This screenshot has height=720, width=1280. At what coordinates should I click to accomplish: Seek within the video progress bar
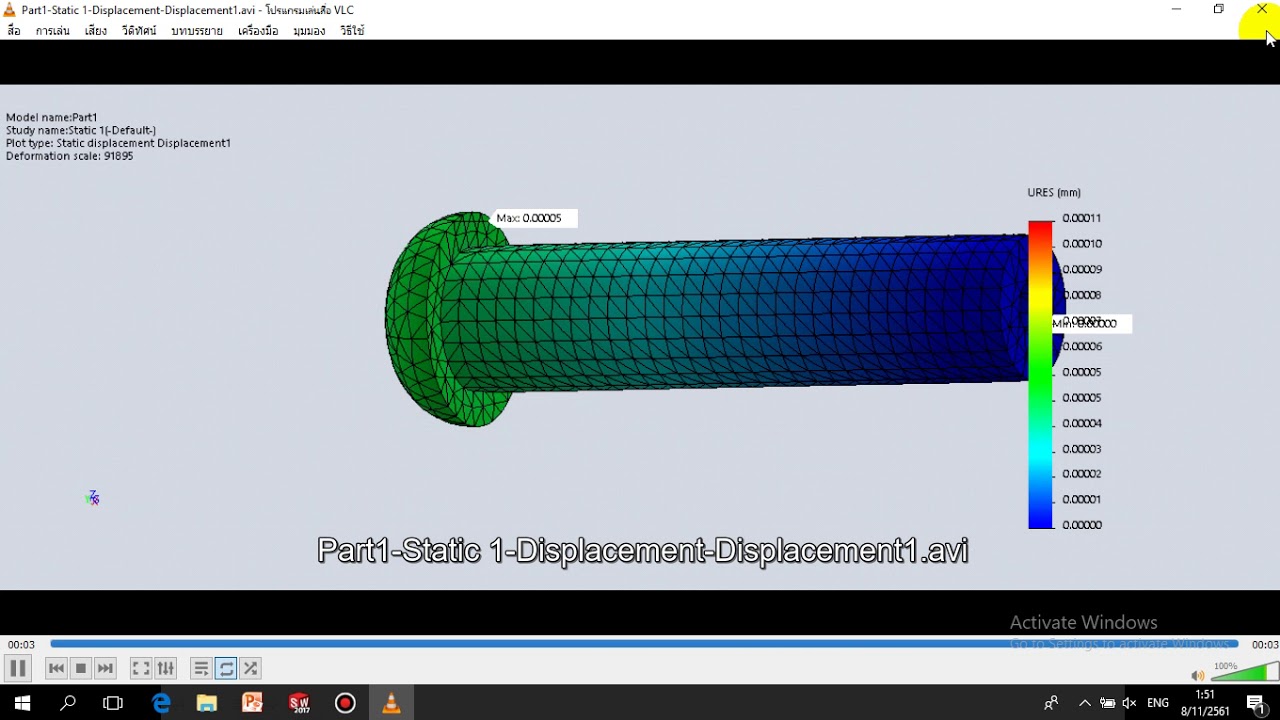(x=644, y=644)
